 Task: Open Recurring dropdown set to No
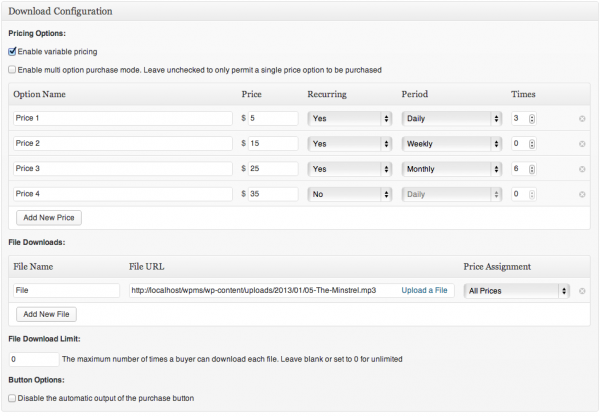click(x=349, y=194)
